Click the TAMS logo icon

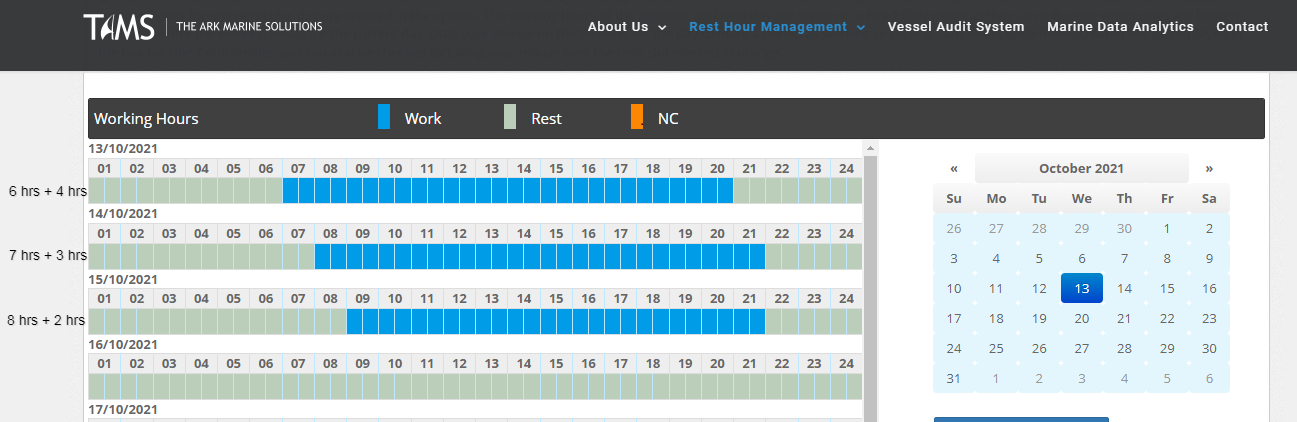tap(117, 27)
